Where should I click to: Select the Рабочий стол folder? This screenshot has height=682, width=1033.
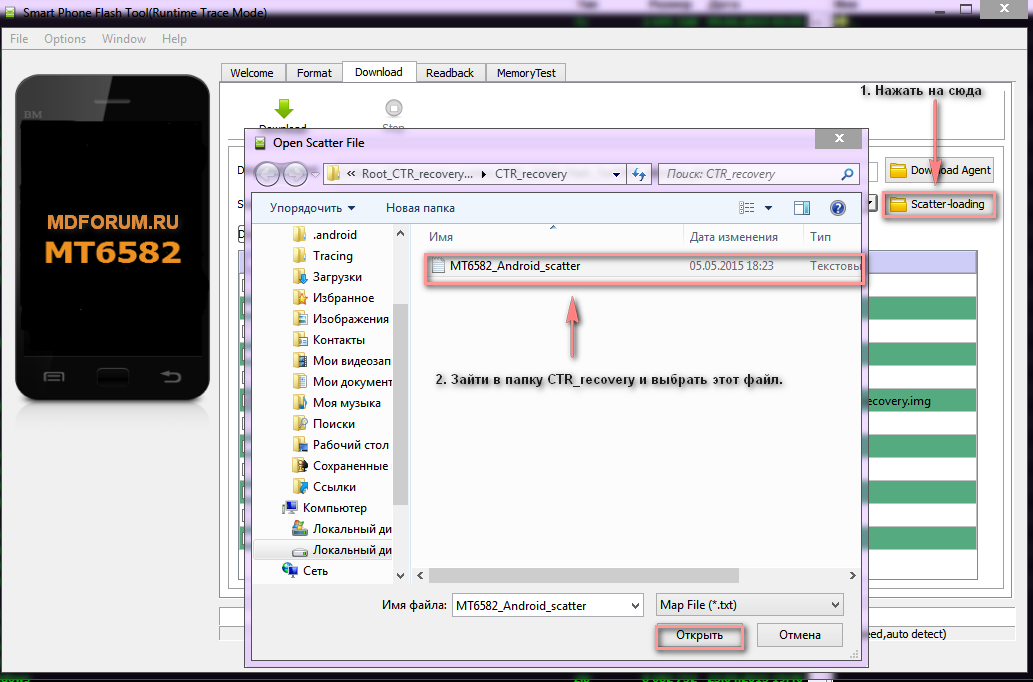pyautogui.click(x=341, y=445)
